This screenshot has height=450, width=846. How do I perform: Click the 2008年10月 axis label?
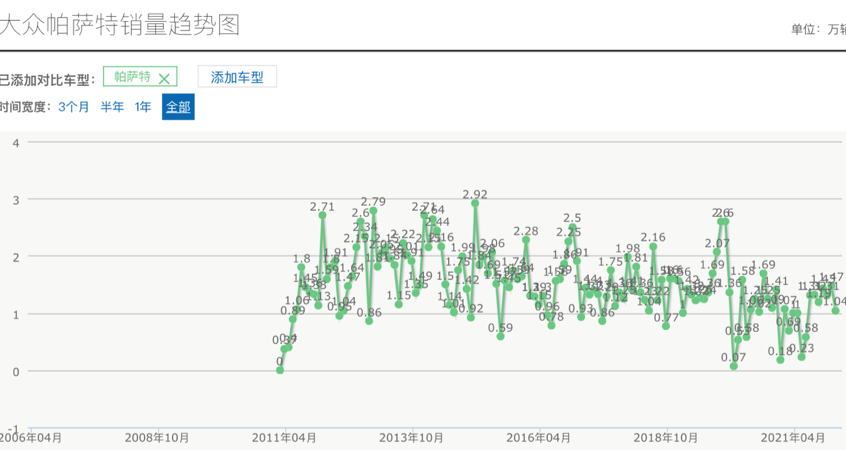coord(157,438)
